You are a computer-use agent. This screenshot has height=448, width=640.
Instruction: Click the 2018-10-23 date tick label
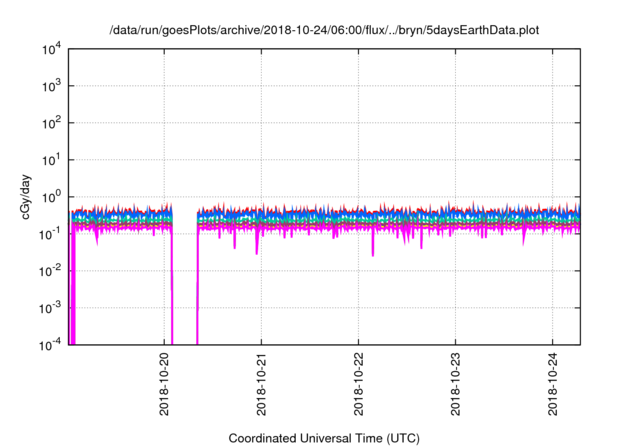click(x=456, y=384)
